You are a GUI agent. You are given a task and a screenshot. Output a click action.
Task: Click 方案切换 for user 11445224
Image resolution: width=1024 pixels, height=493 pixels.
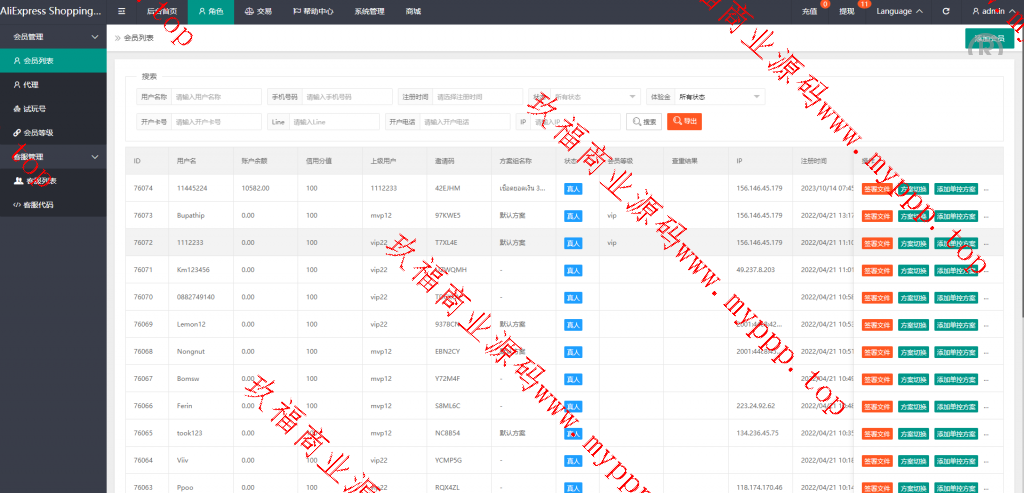(913, 188)
